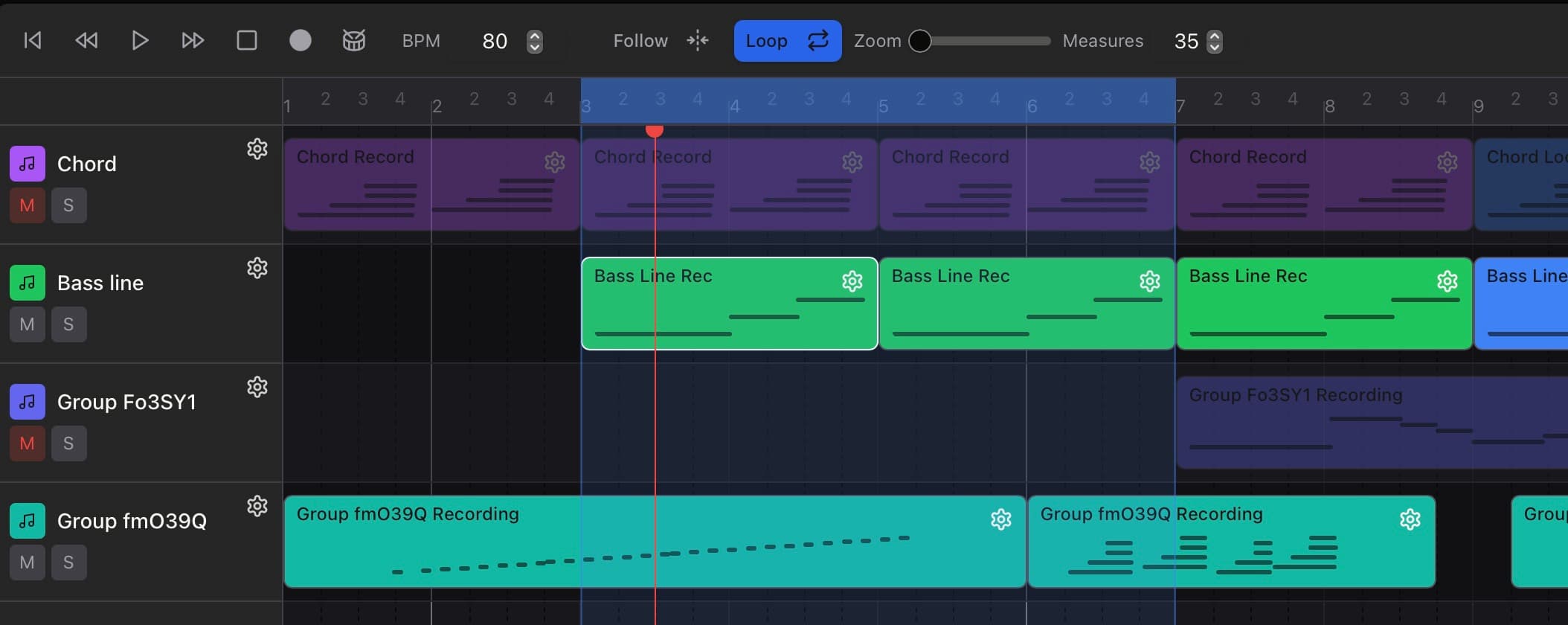Click the green Bass line instrument icon

[28, 283]
